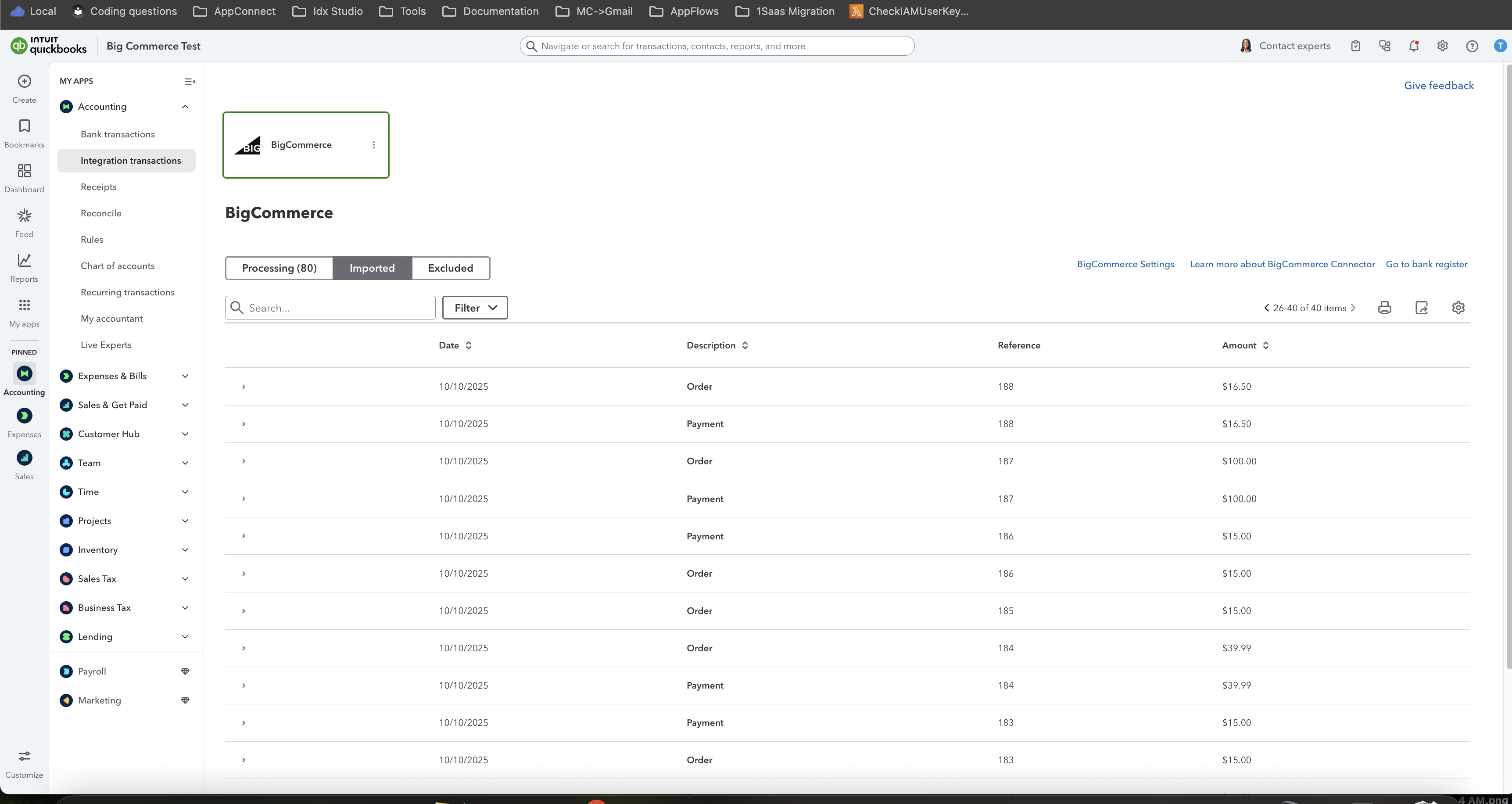Open Chart of accounts menu item
The width and height of the screenshot is (1512, 804).
pos(118,266)
